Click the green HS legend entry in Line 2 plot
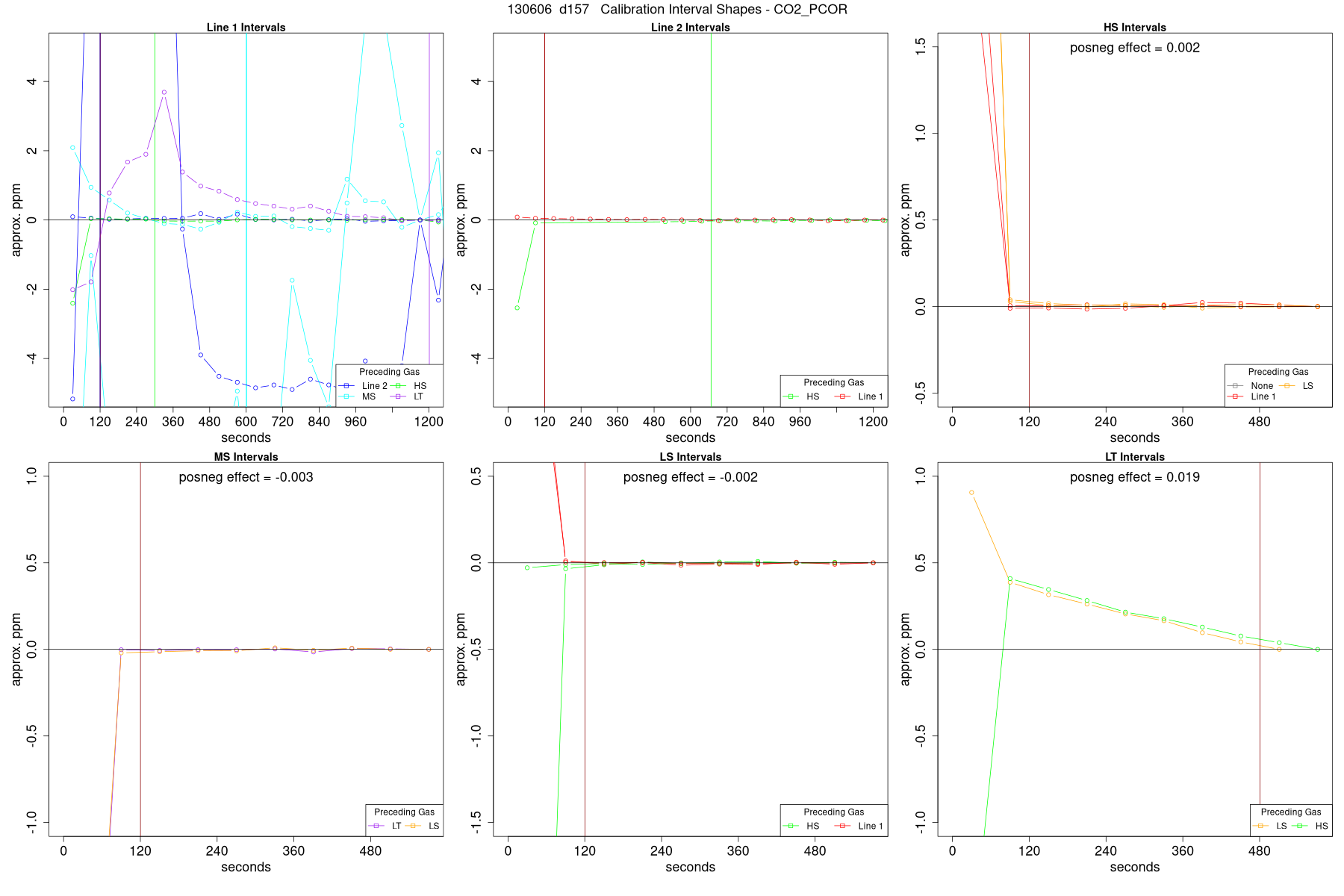Viewport: 1344px width, 896px height. tap(803, 396)
